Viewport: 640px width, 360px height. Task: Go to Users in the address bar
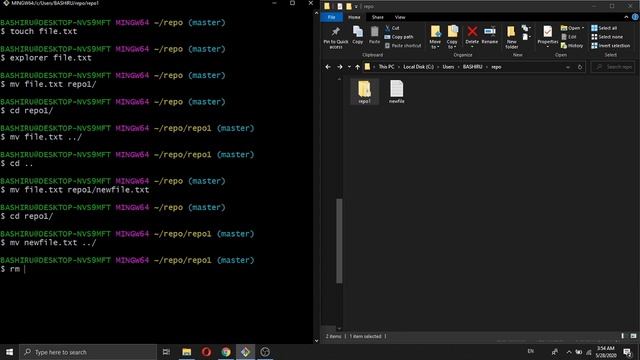coord(448,67)
